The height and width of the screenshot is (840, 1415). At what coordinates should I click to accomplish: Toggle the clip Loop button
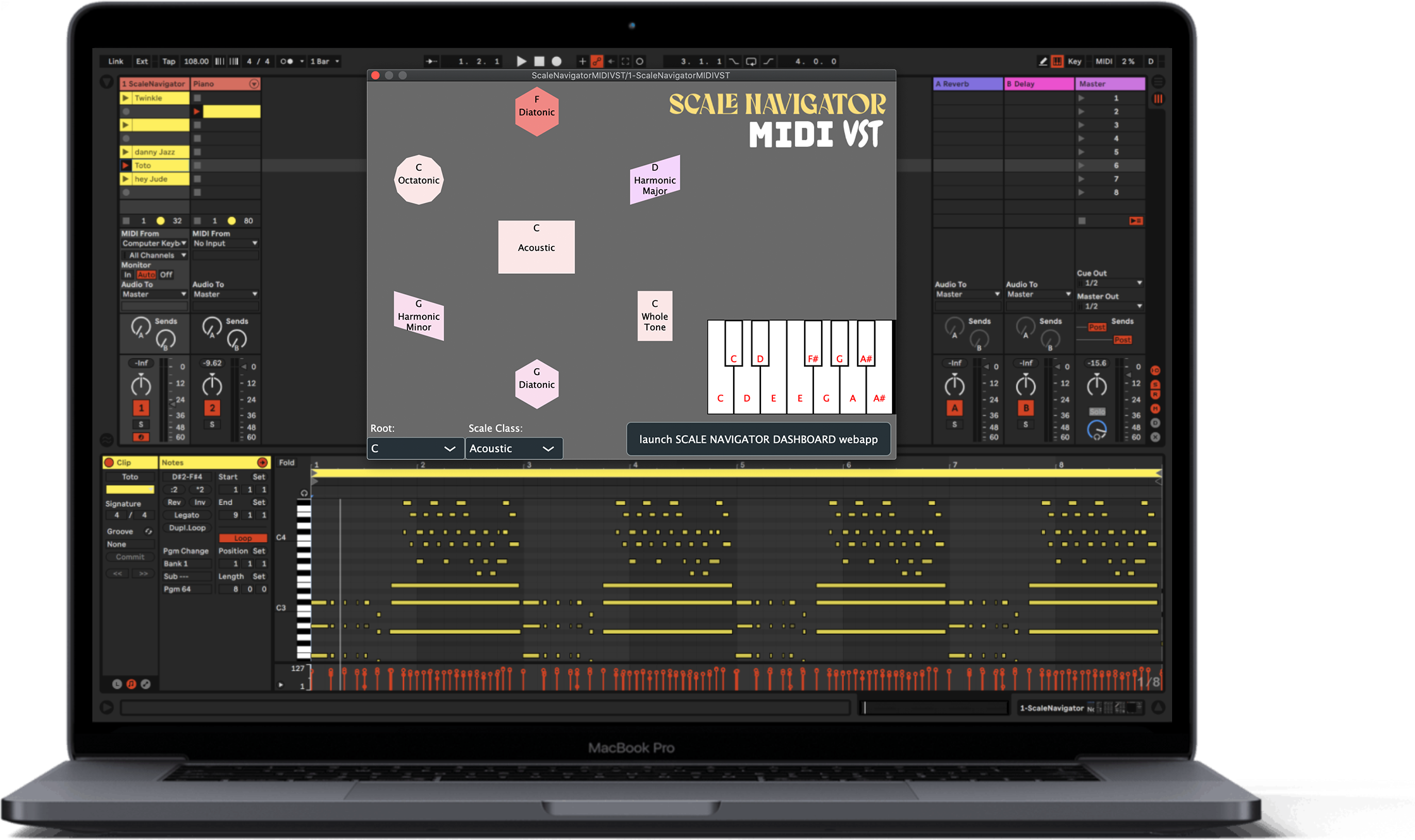(243, 538)
